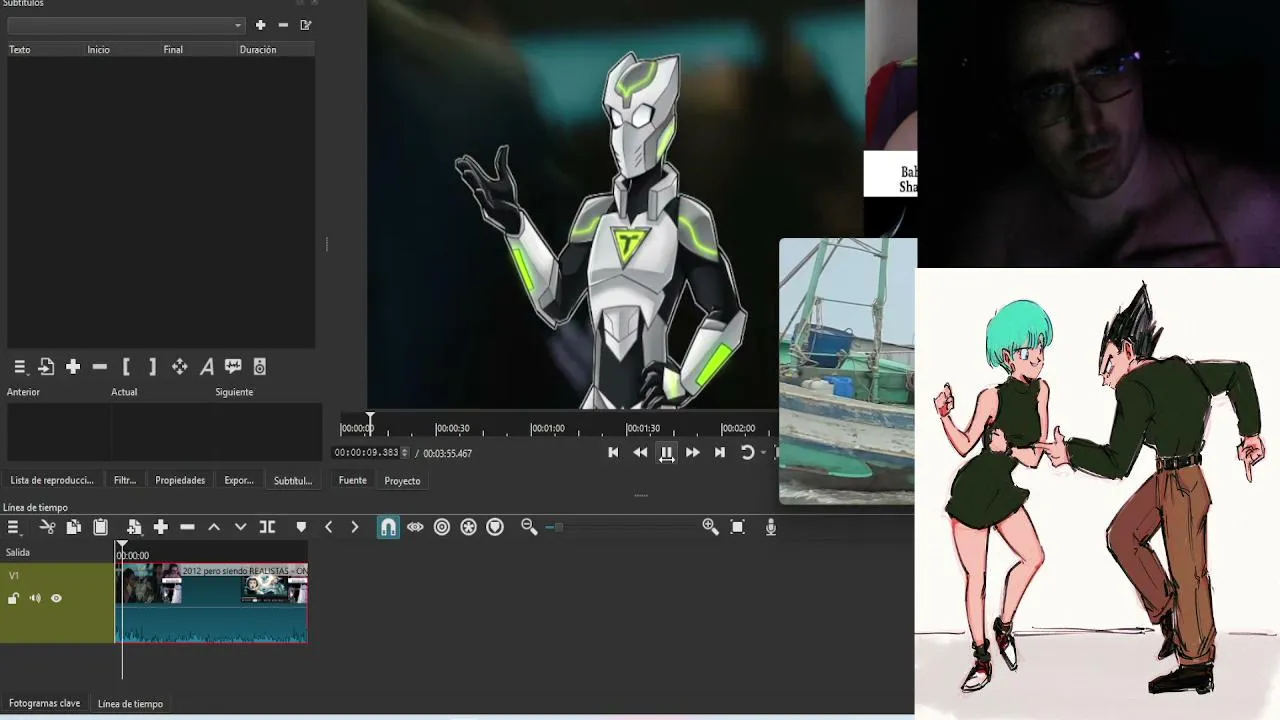Open the Filtros tab
Viewport: 1280px width, 720px height.
[125, 480]
